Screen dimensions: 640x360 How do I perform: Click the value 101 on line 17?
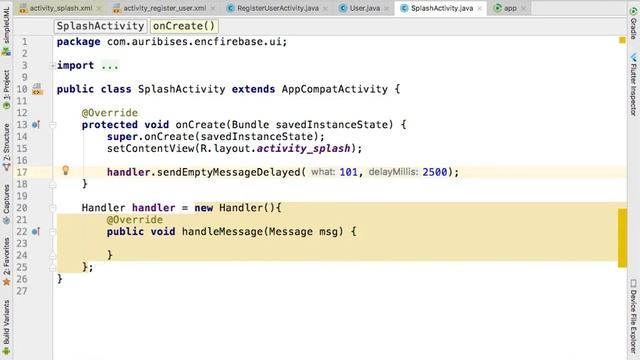pos(349,172)
